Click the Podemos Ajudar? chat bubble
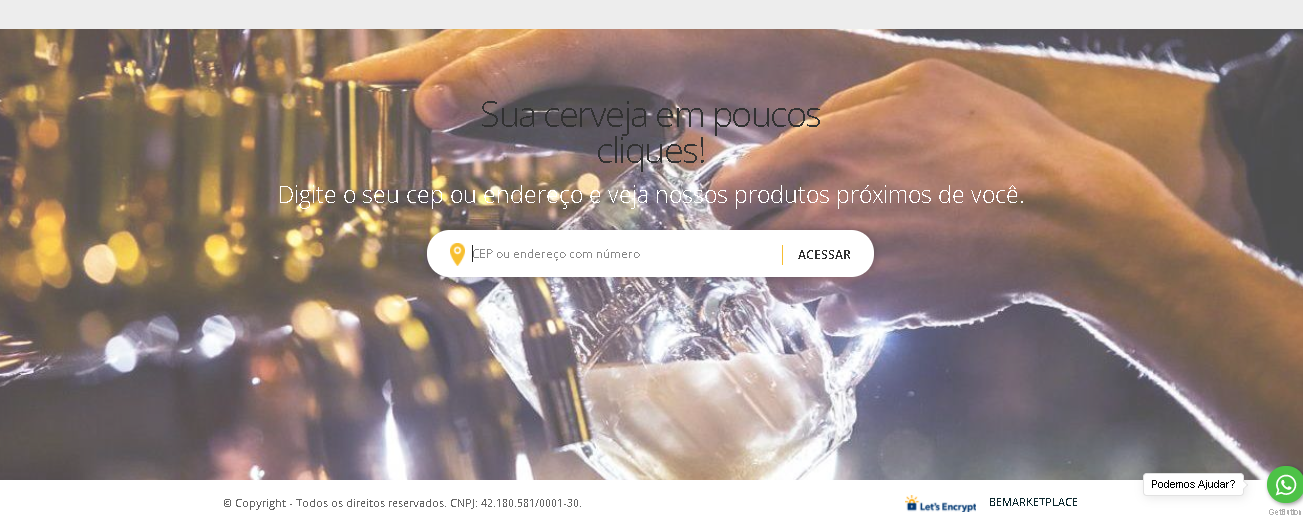 (x=1193, y=484)
